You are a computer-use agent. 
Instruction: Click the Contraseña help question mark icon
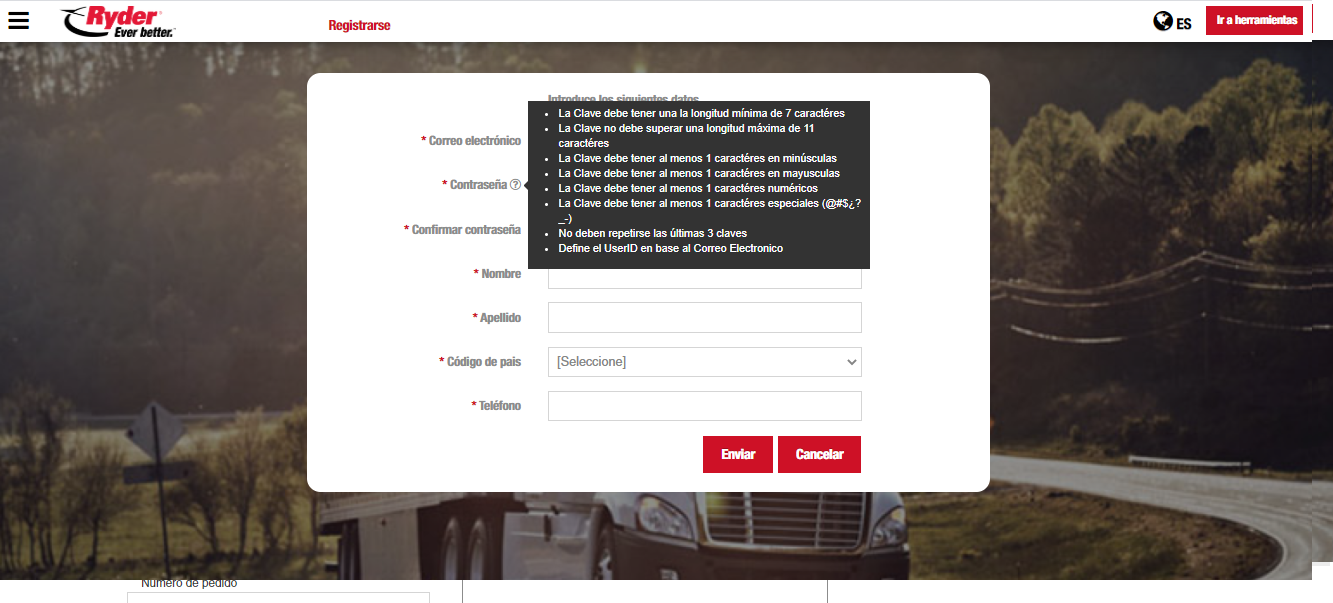(x=515, y=185)
